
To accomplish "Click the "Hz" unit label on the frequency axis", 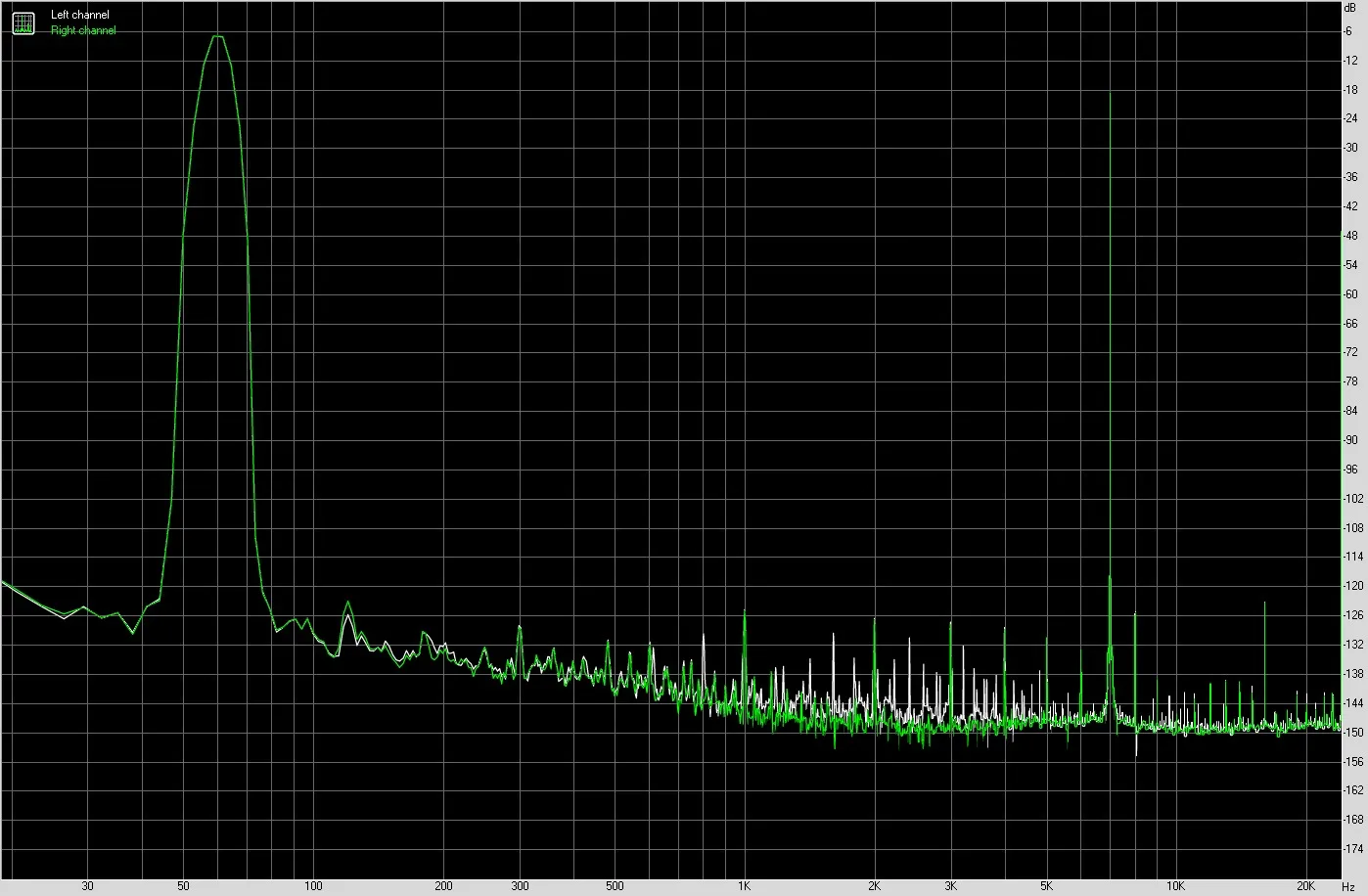I will pos(1348,886).
